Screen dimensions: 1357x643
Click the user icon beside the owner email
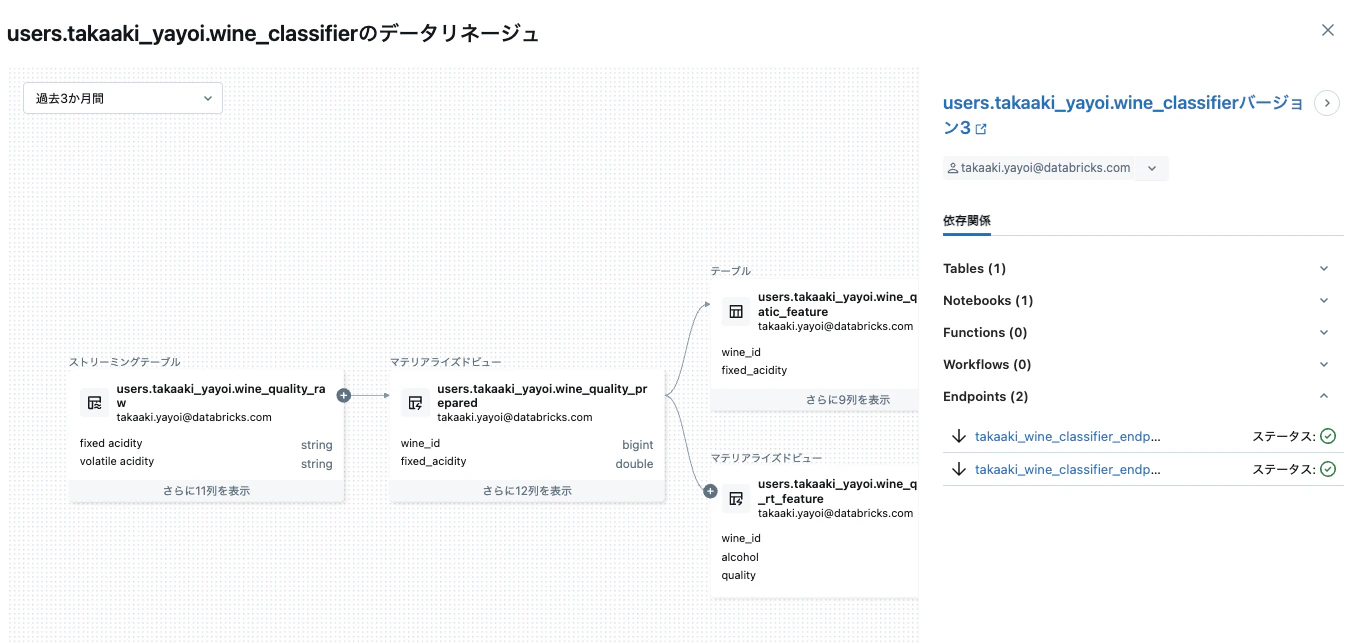tap(953, 168)
